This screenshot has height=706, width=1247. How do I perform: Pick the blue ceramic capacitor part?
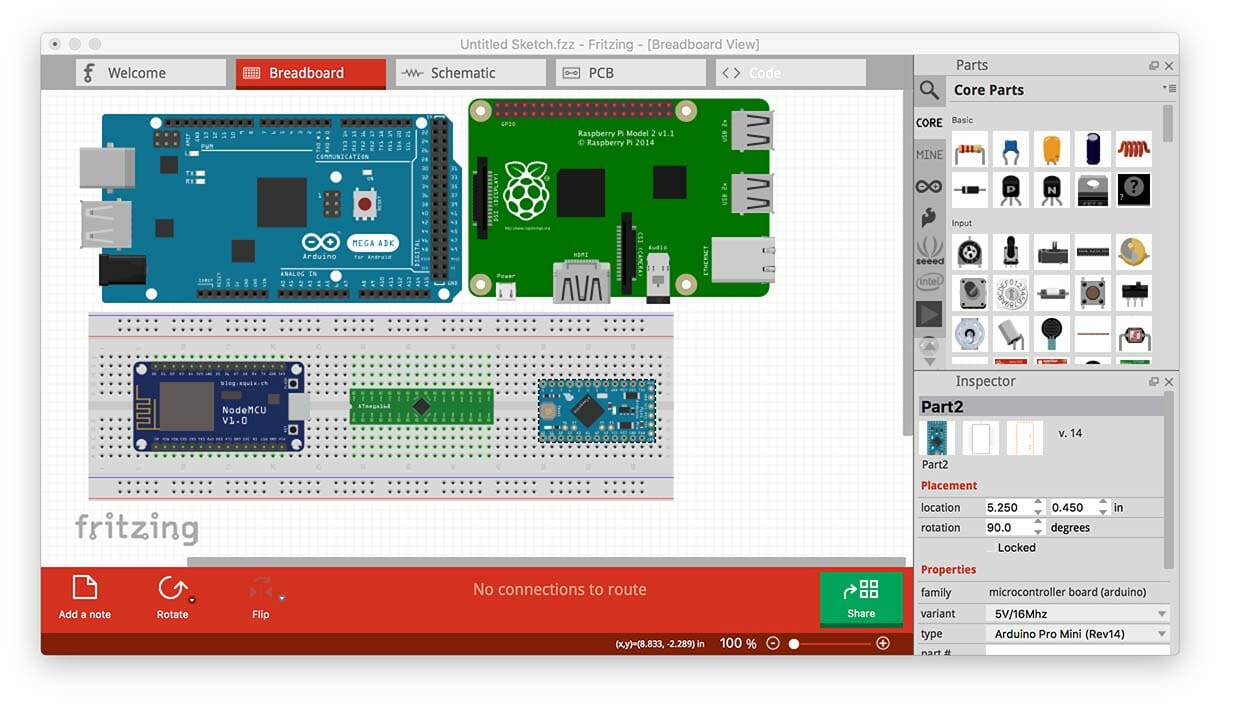(1010, 150)
